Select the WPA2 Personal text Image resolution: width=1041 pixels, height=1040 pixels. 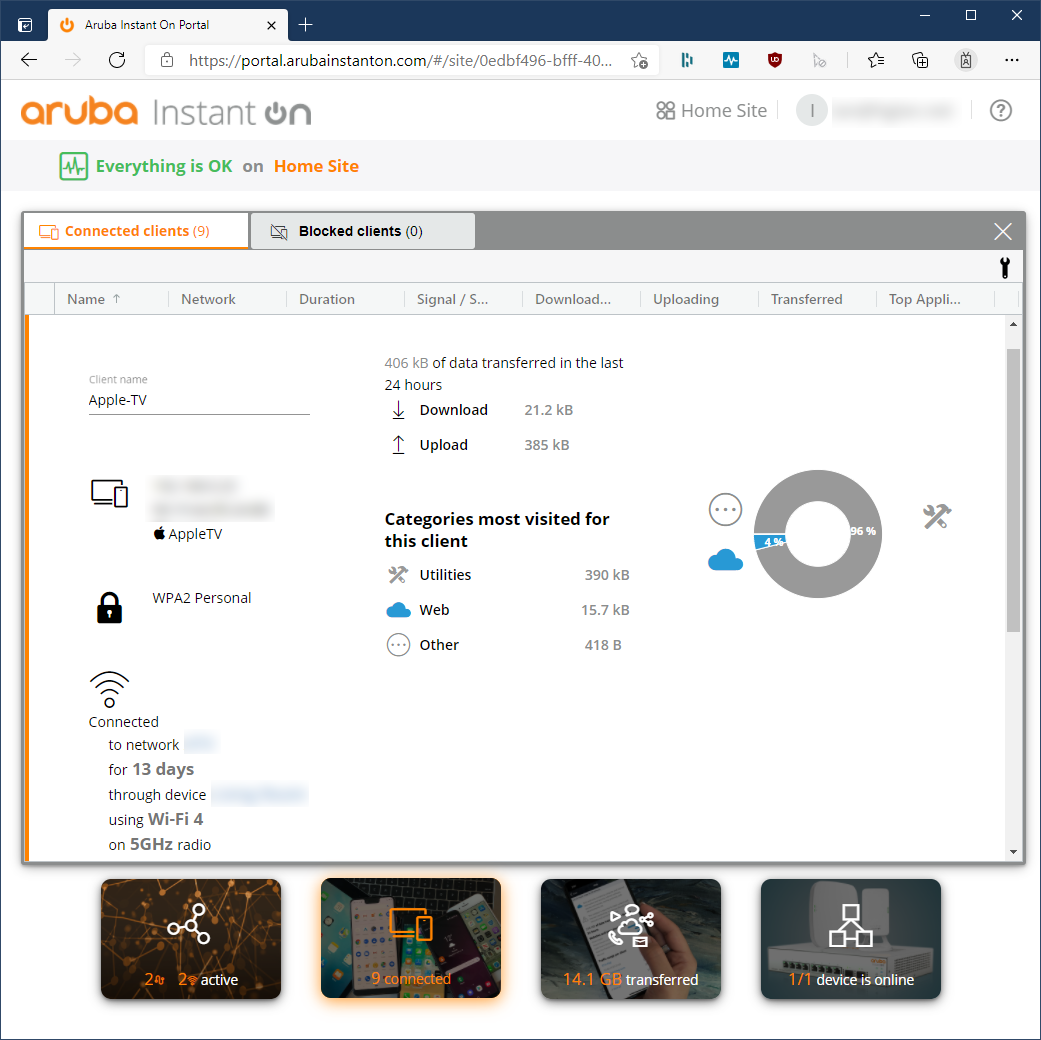(x=201, y=598)
